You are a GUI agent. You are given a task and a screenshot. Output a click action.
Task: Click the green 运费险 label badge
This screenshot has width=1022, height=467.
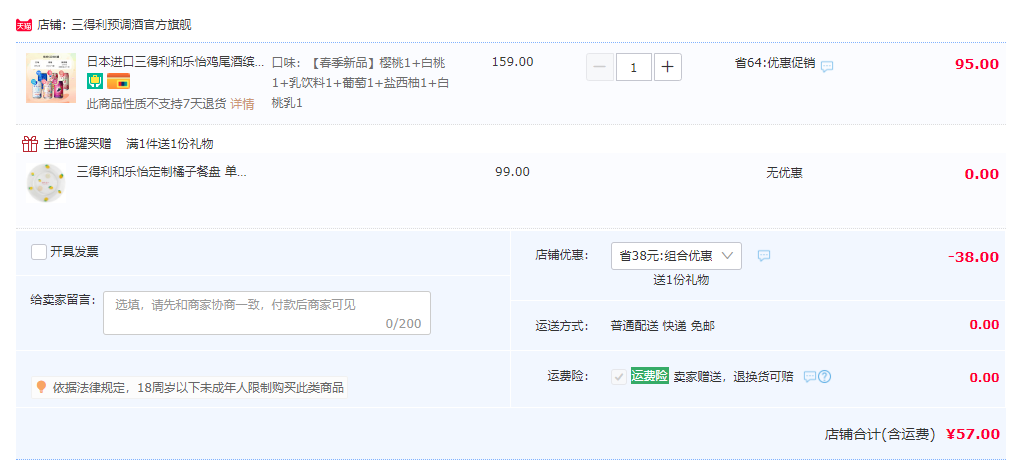point(649,376)
